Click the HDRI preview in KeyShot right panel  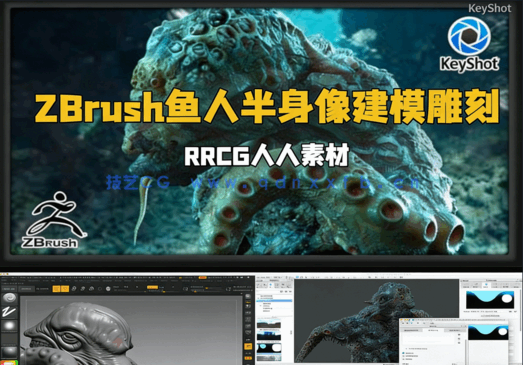pyautogui.click(x=490, y=300)
